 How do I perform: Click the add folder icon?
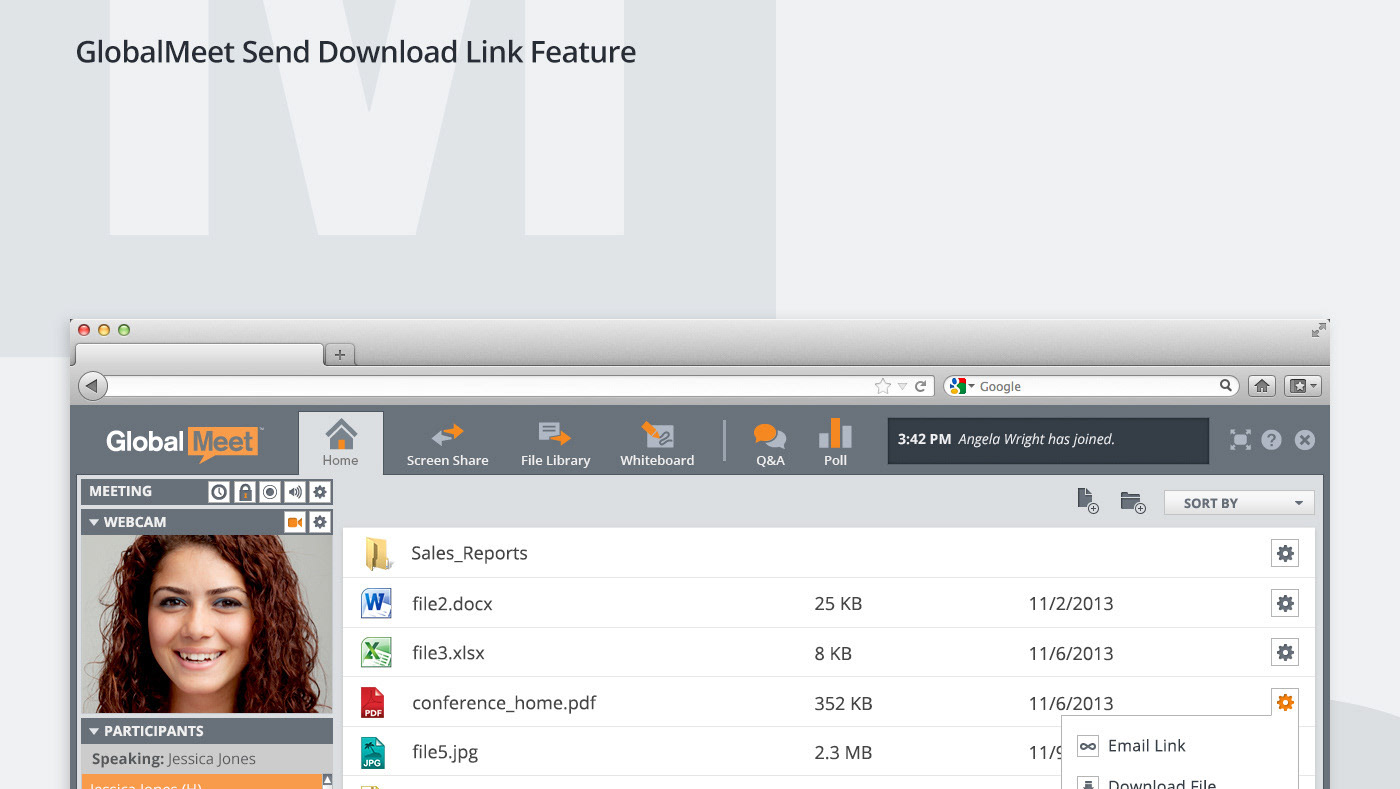pyautogui.click(x=1132, y=502)
